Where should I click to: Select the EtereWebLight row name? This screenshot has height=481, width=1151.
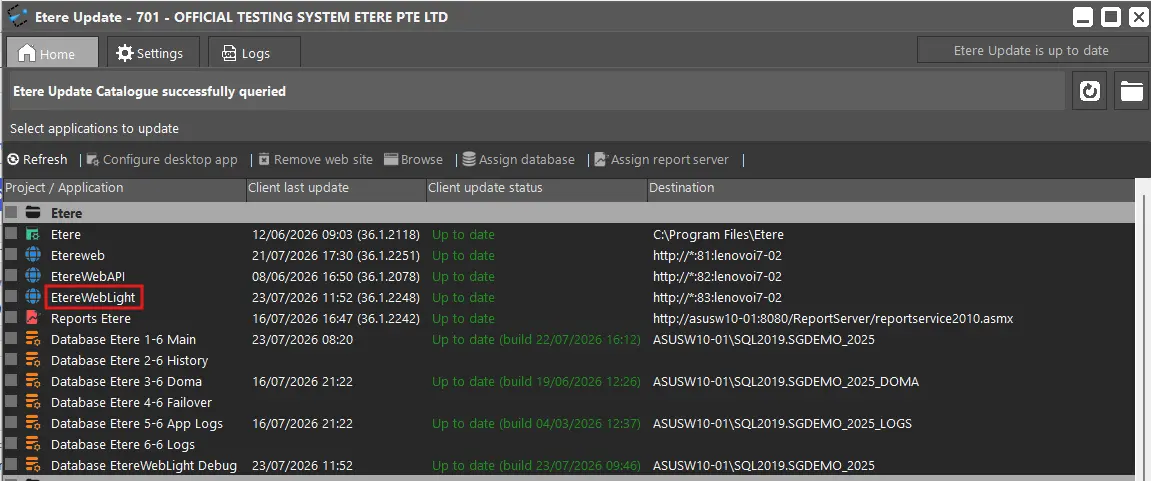[x=93, y=297]
